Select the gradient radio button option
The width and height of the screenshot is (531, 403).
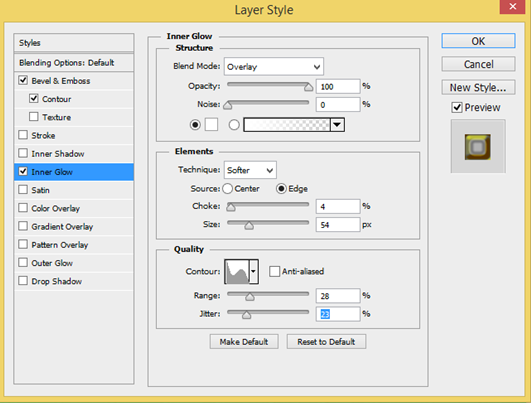234,125
